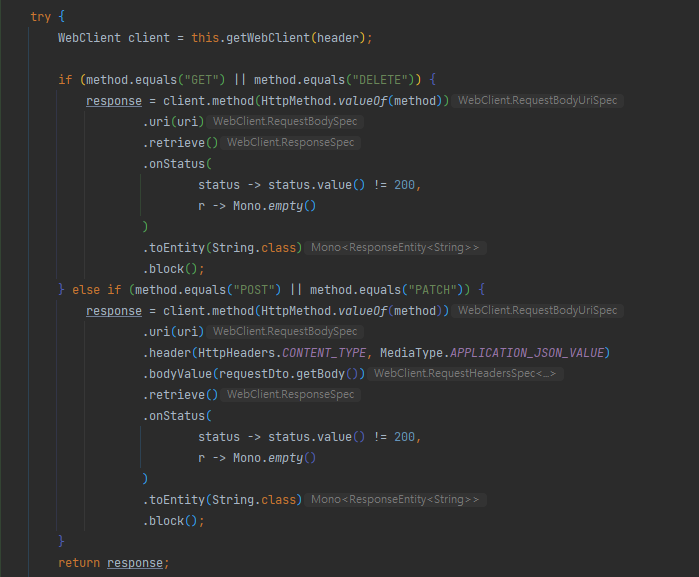699x577 pixels.
Task: Click "toEntity" in the GET/DELETE branch
Action: click(x=177, y=248)
